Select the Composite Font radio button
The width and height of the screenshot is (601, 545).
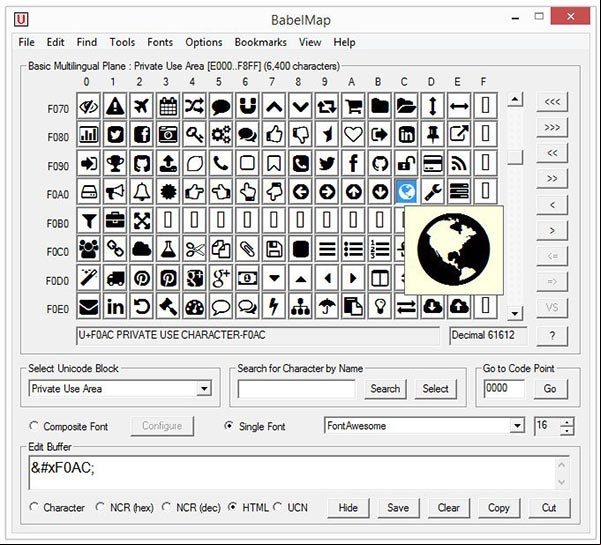click(x=34, y=426)
